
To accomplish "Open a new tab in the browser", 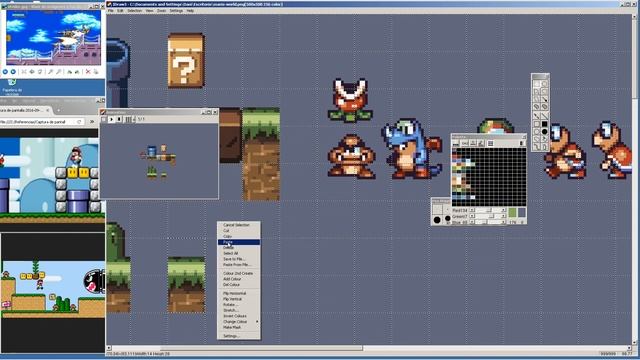I will 58,110.
